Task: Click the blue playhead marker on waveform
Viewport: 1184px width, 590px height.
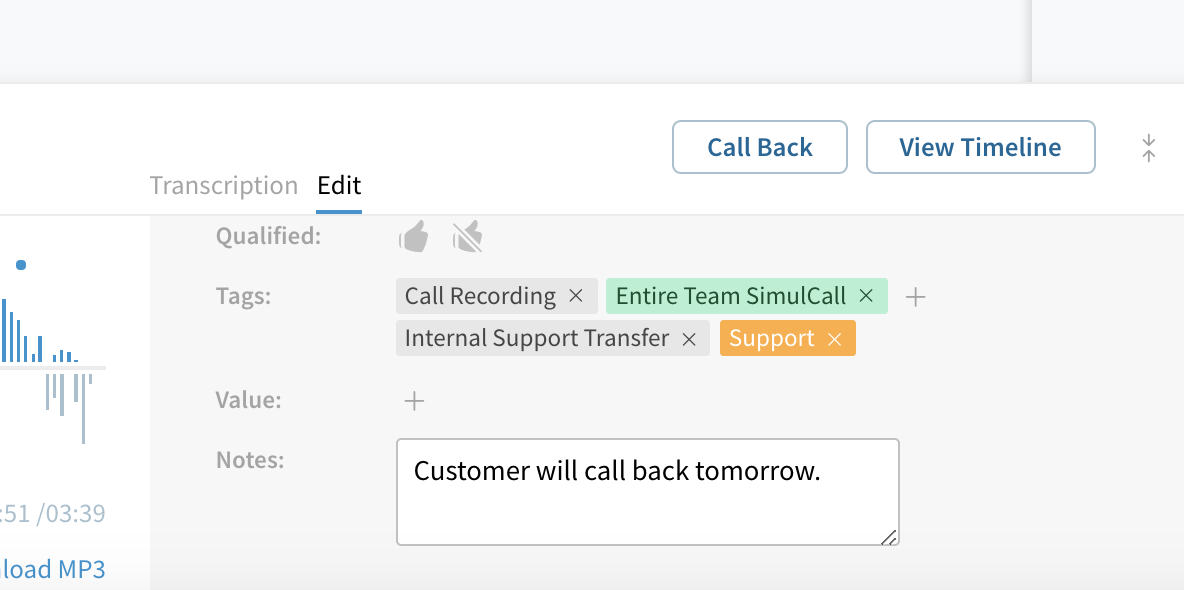Action: (21, 264)
